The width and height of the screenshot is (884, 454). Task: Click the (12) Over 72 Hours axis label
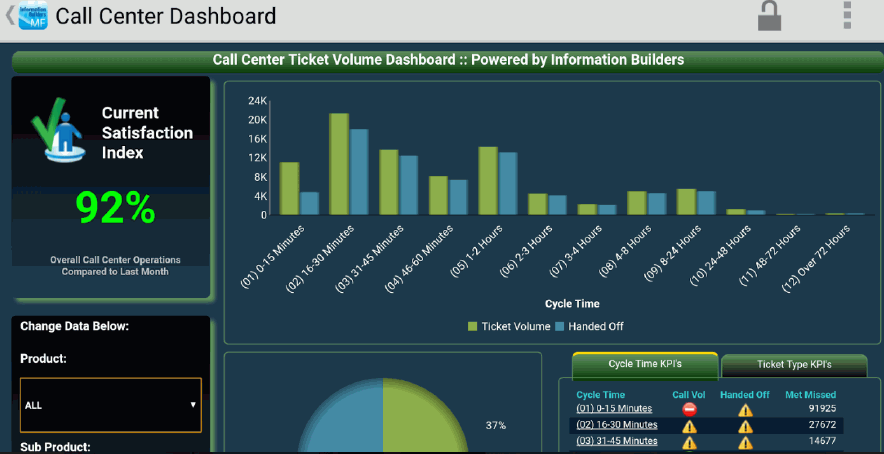(816, 258)
